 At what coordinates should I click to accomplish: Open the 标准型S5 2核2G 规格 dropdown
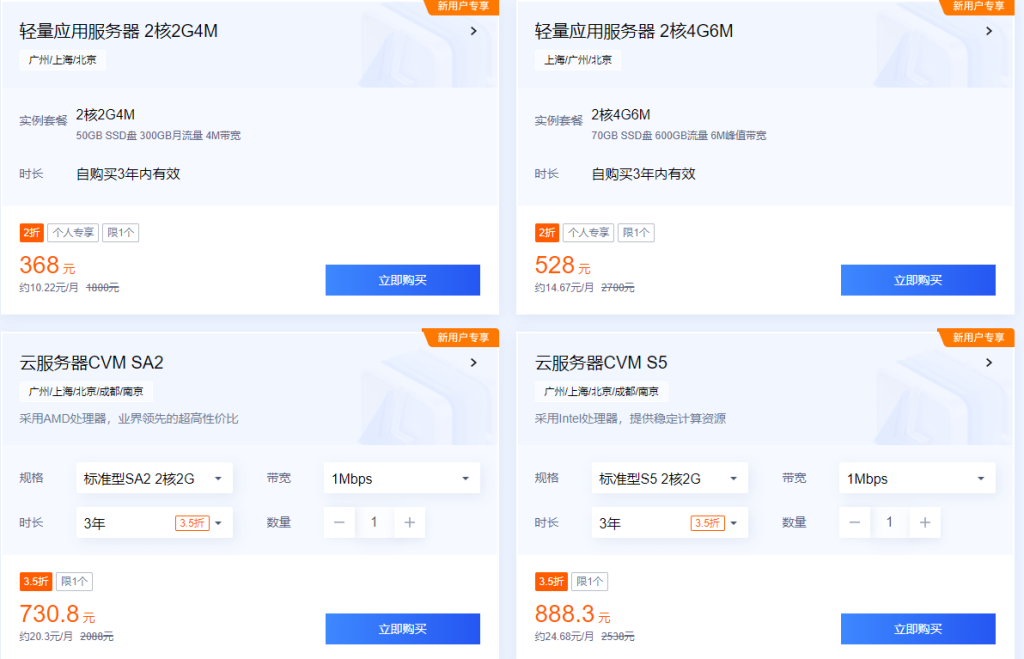tap(669, 479)
